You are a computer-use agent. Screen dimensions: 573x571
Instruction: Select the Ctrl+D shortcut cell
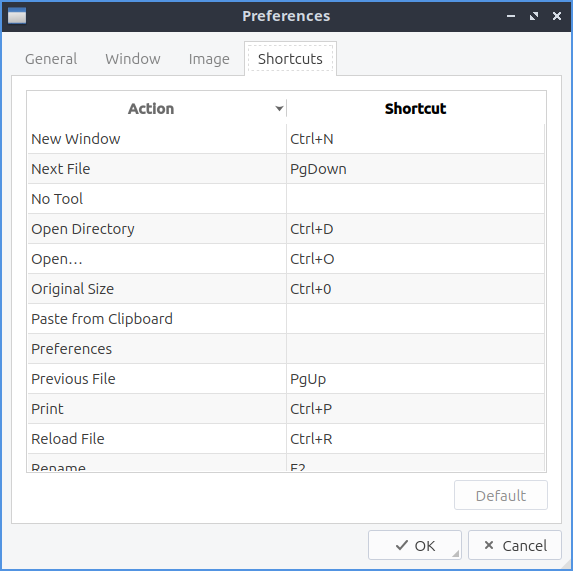(x=415, y=229)
